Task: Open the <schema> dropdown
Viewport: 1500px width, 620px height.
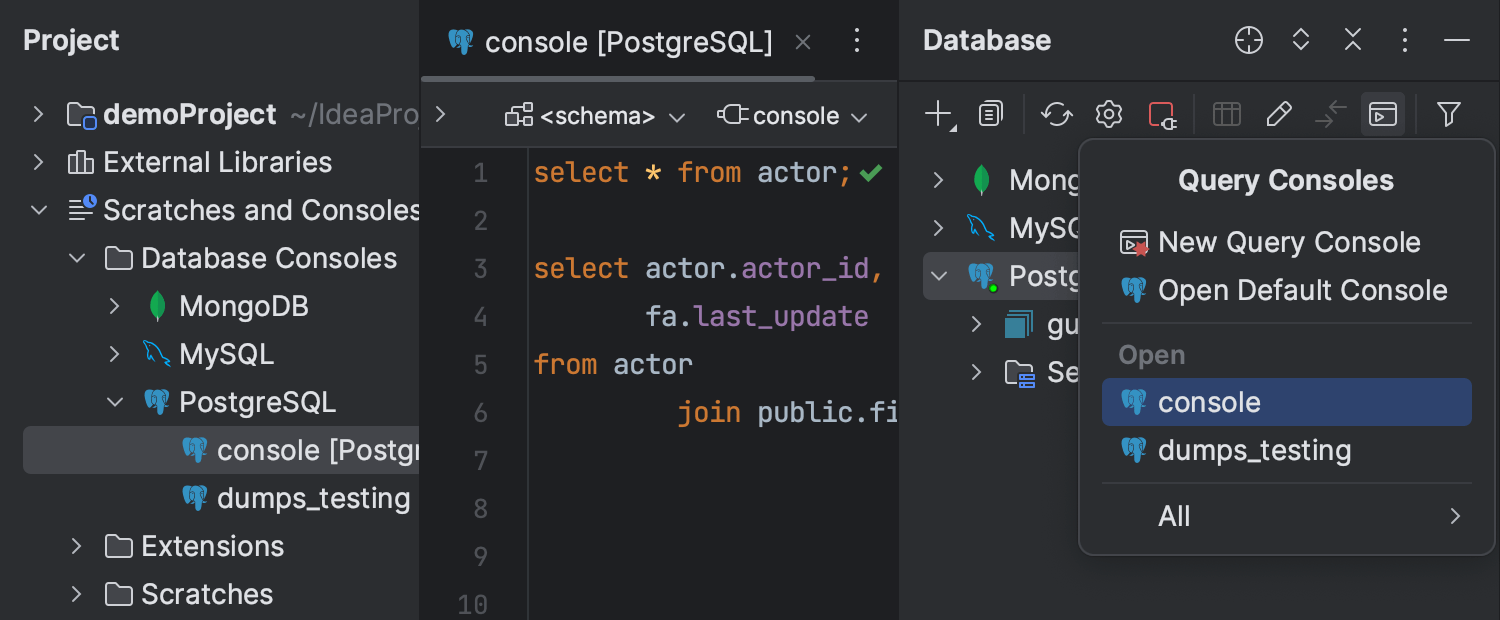Action: coord(596,116)
